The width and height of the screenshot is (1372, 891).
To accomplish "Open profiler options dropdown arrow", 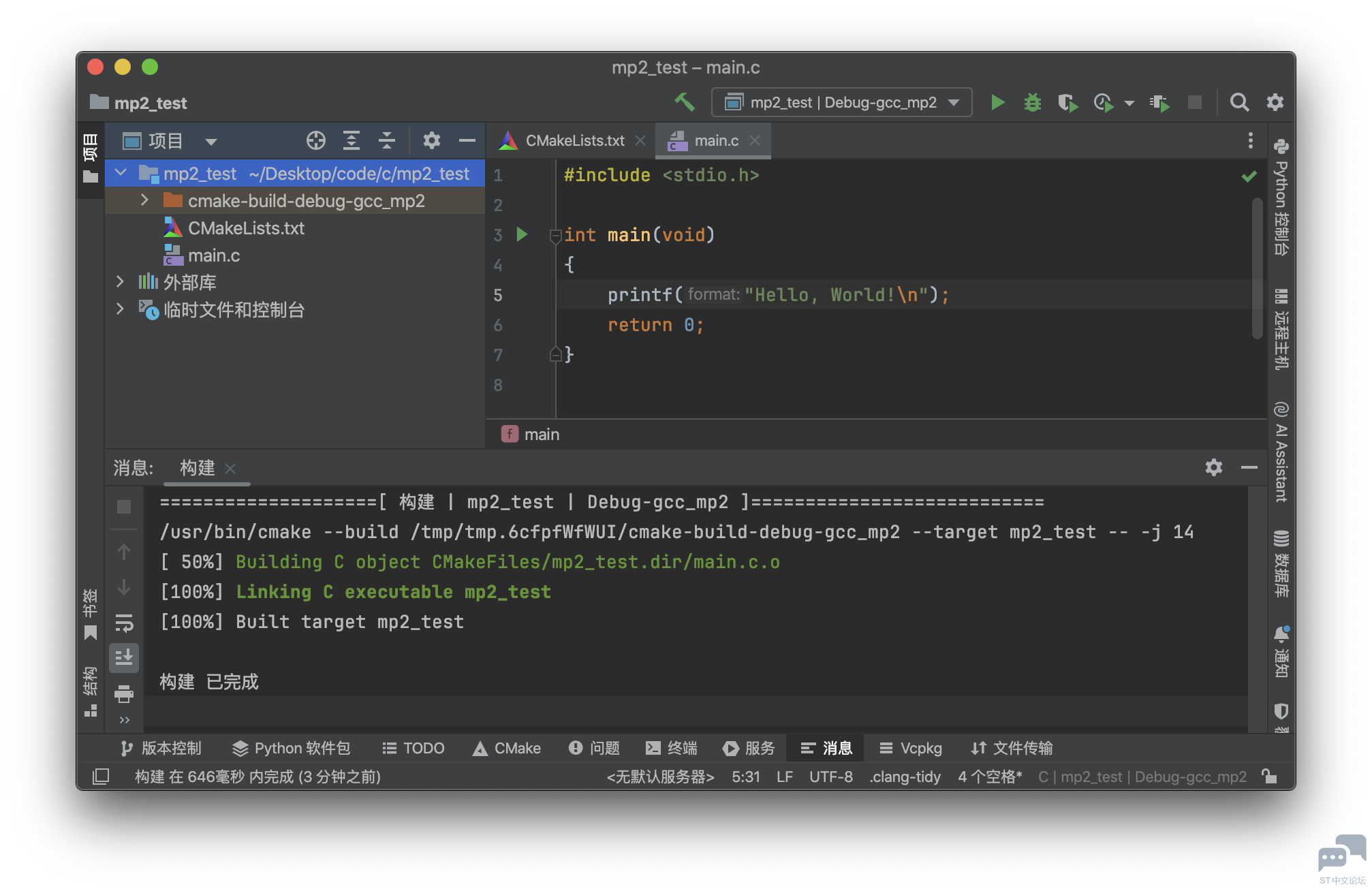I will click(1129, 103).
